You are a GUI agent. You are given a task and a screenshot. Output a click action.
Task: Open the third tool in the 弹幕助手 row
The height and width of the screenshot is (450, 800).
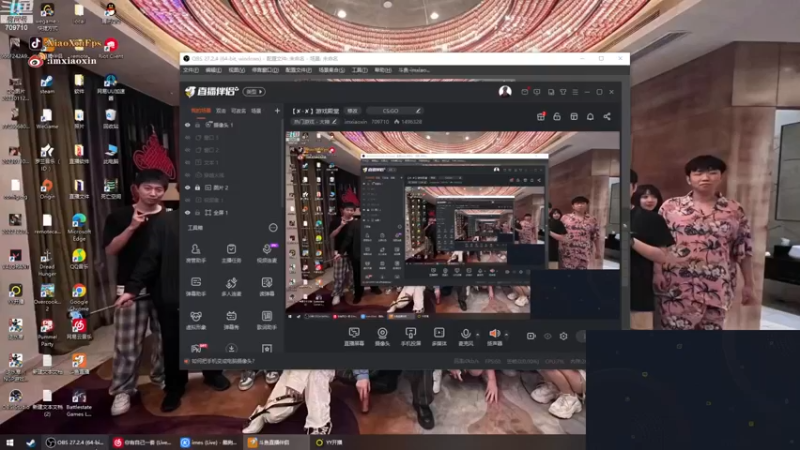coord(266,287)
